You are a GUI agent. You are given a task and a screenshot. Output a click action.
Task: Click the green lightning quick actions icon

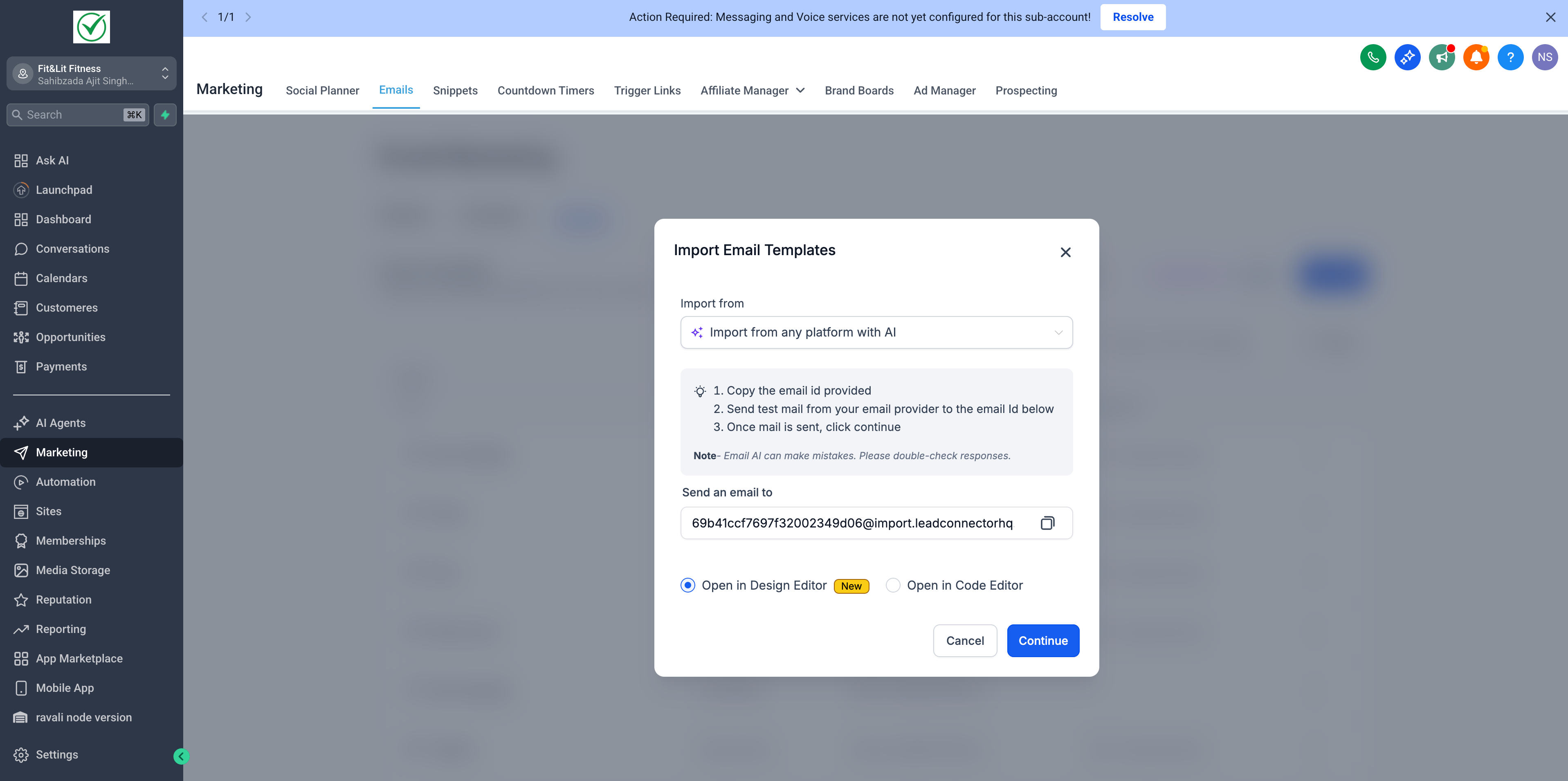point(165,114)
